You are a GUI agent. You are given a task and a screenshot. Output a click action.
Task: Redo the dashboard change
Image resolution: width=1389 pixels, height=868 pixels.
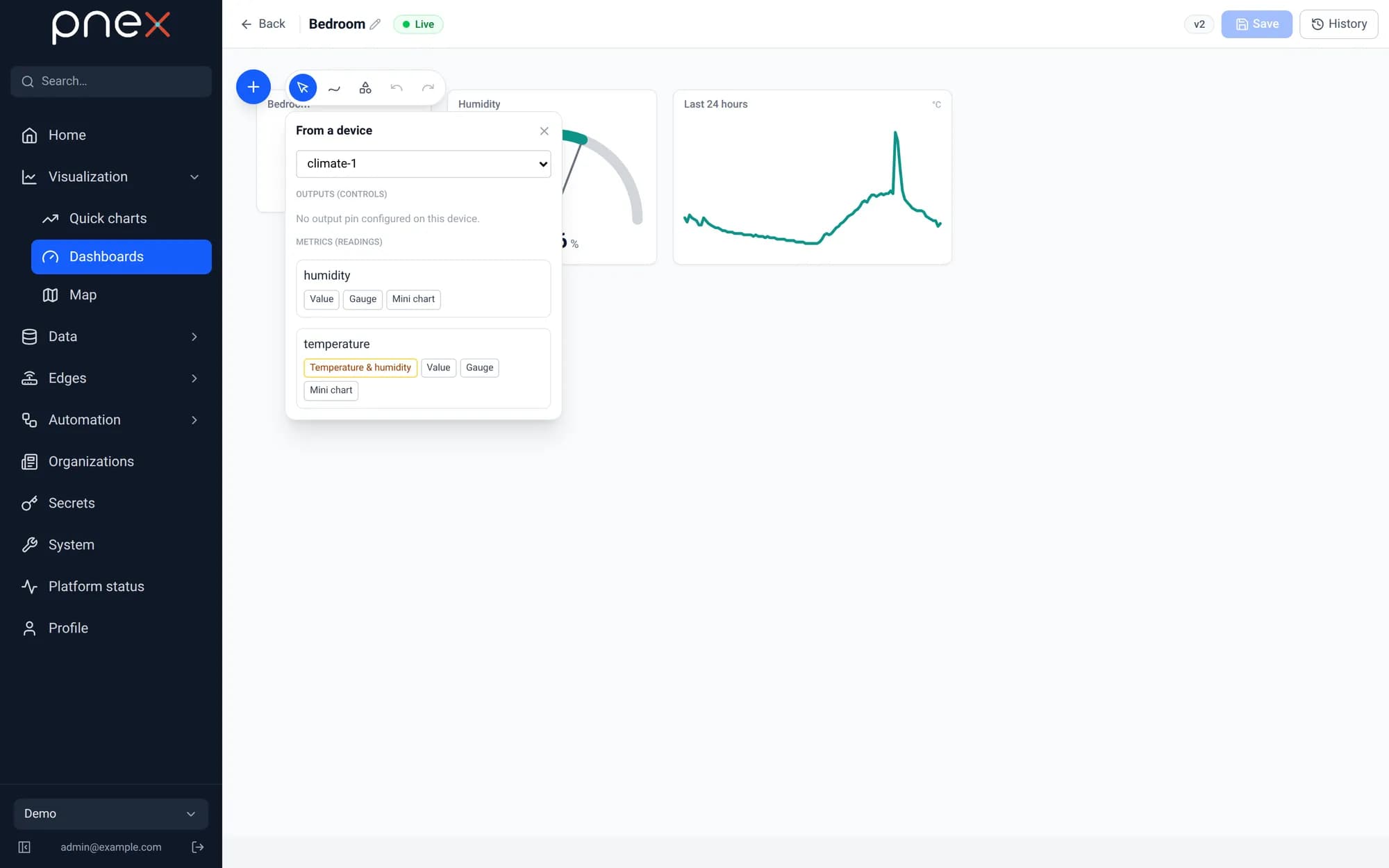(428, 87)
